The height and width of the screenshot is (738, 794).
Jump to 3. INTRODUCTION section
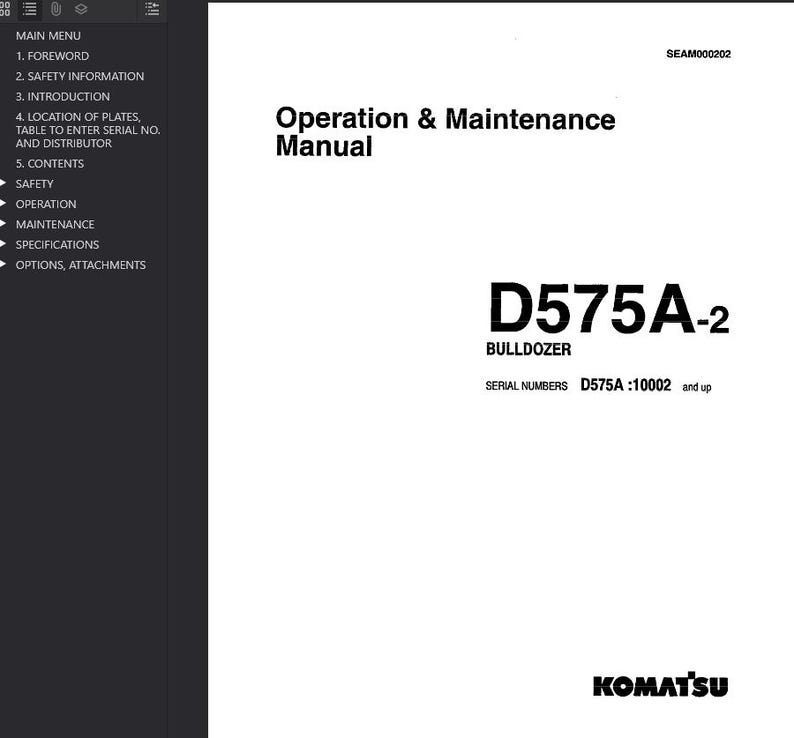[62, 97]
